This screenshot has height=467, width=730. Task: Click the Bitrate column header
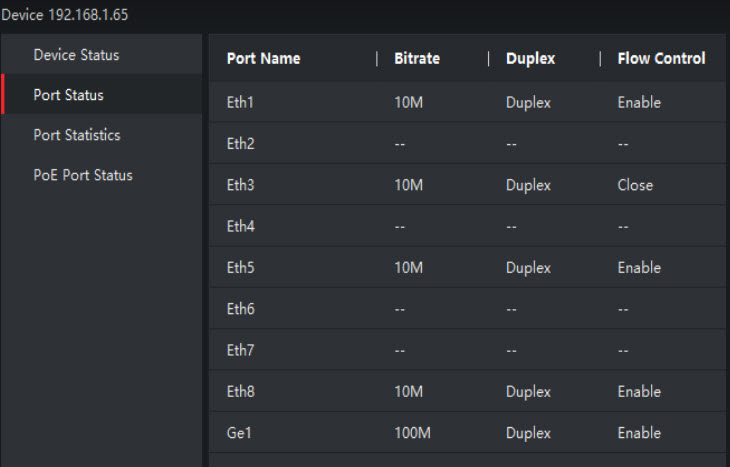(x=417, y=59)
